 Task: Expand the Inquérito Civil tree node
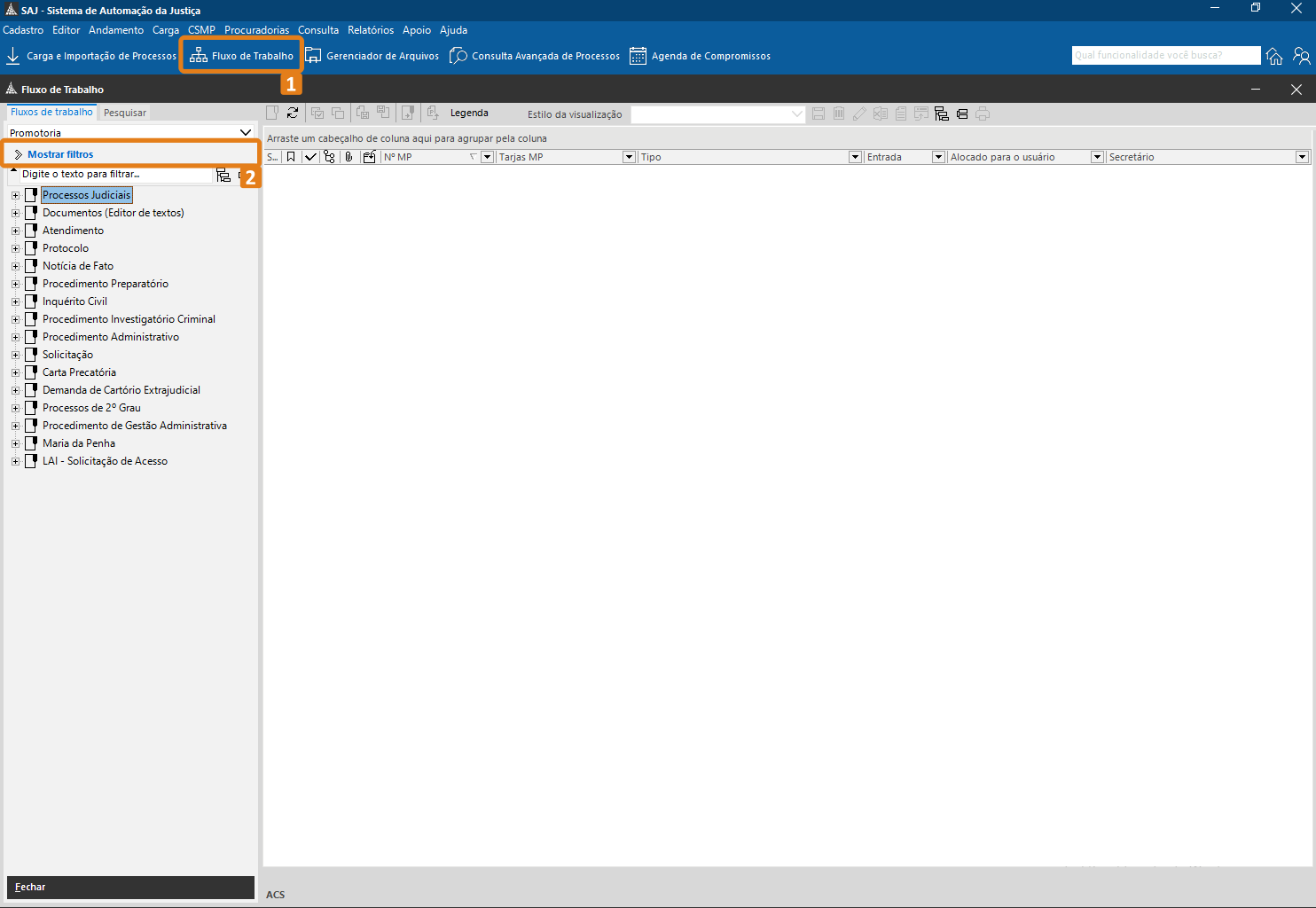[x=15, y=301]
